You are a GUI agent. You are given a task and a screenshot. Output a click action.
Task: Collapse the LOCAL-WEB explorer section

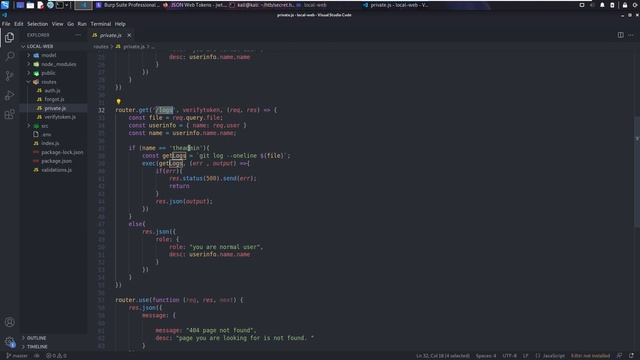click(x=54, y=46)
